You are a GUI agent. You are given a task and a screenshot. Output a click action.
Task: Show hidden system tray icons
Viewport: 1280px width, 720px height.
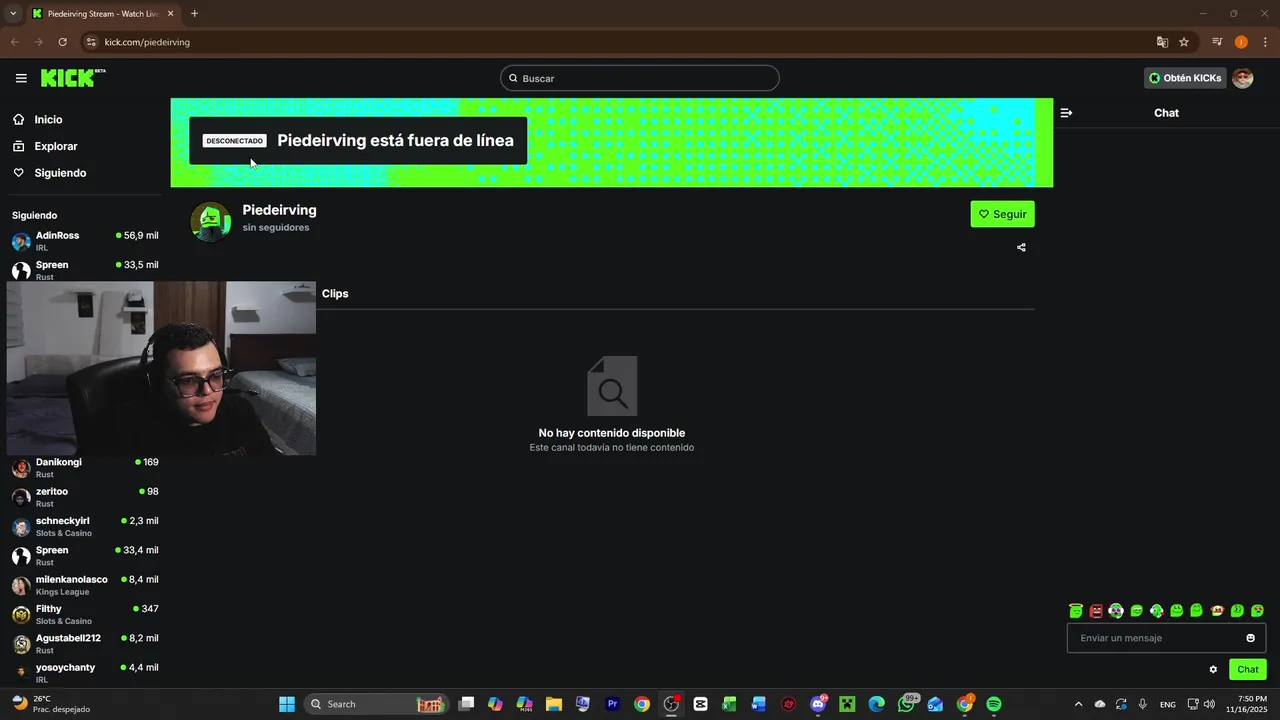point(1078,704)
